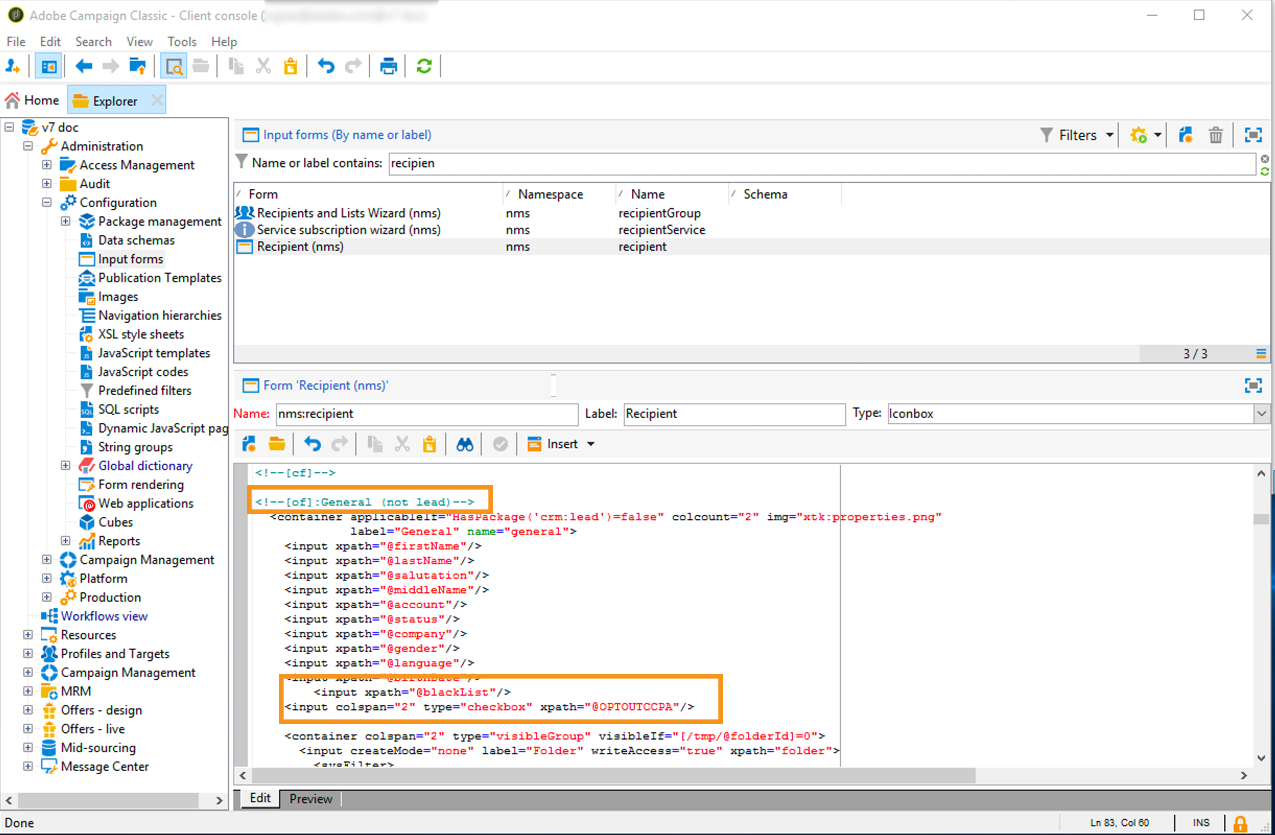The width and height of the screenshot is (1275, 835).
Task: Collapse the Configuration tree node
Action: point(47,203)
